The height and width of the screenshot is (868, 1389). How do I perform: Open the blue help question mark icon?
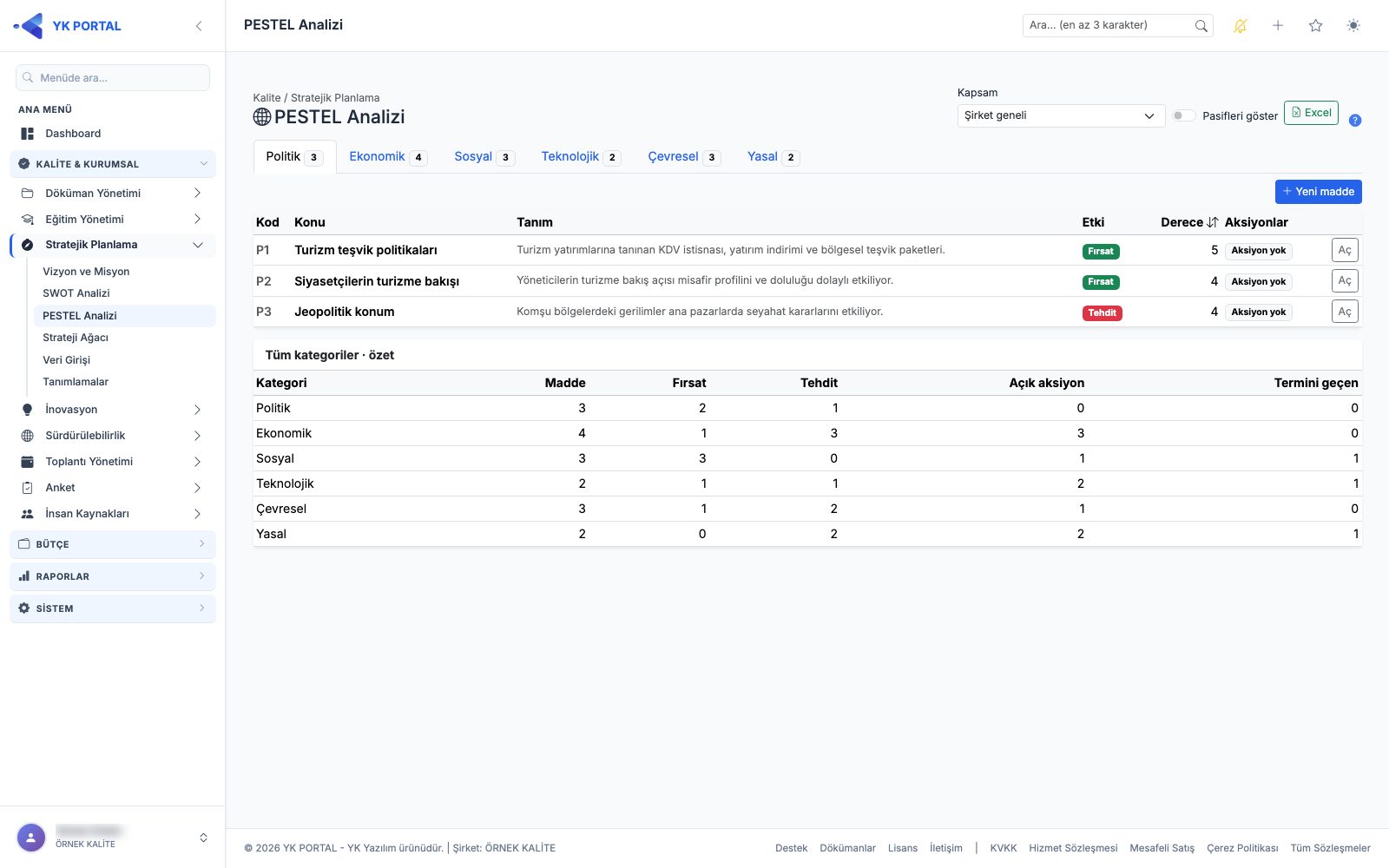pyautogui.click(x=1355, y=121)
